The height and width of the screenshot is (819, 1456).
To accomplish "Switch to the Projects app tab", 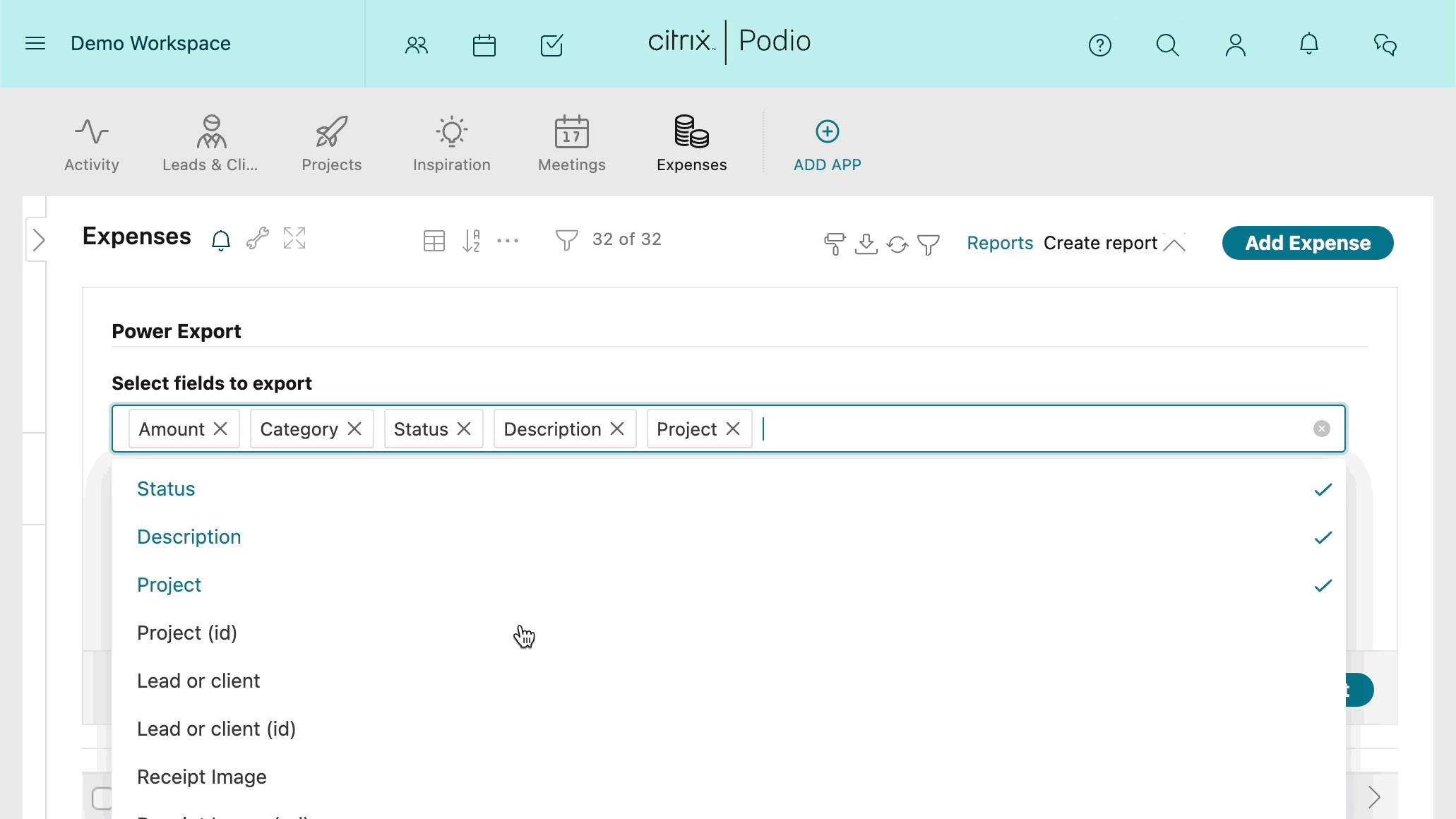I will coord(332,144).
